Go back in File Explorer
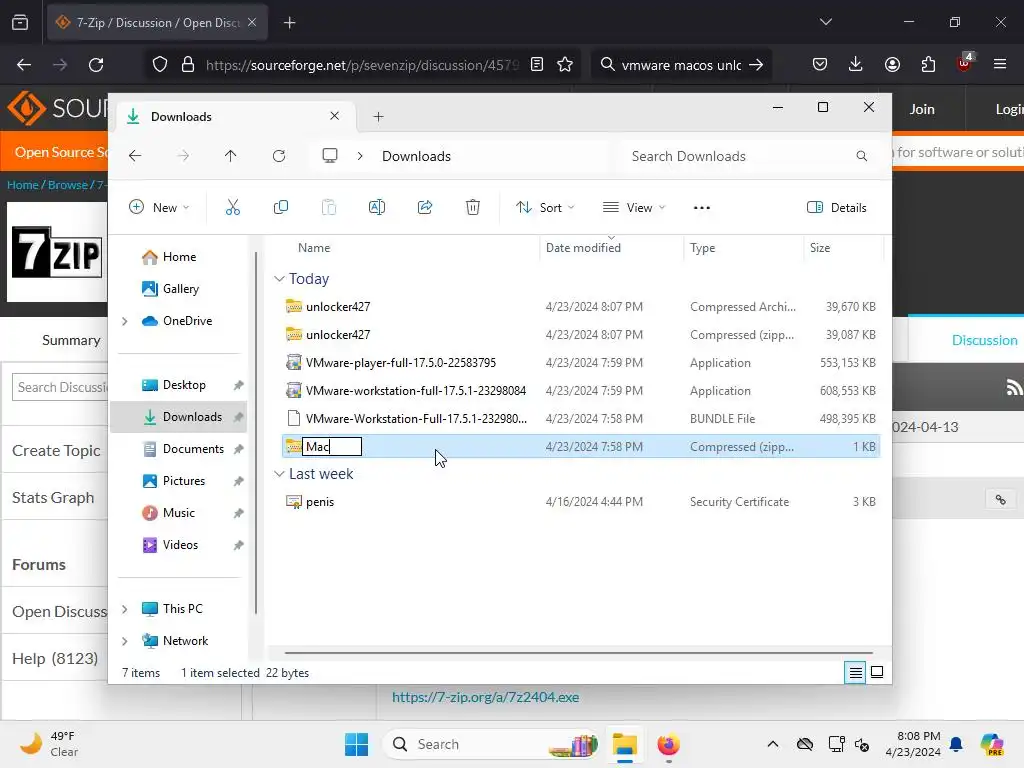 [x=135, y=156]
